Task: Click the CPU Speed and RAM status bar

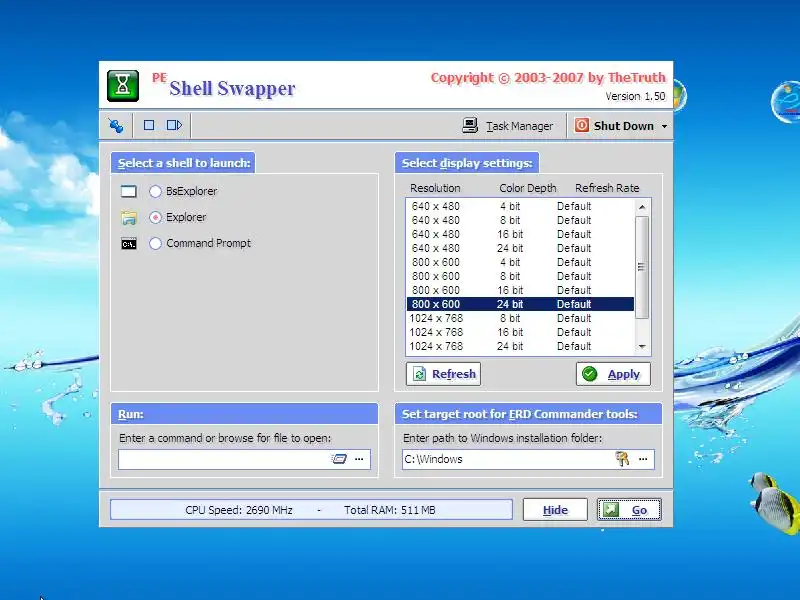Action: coord(311,510)
